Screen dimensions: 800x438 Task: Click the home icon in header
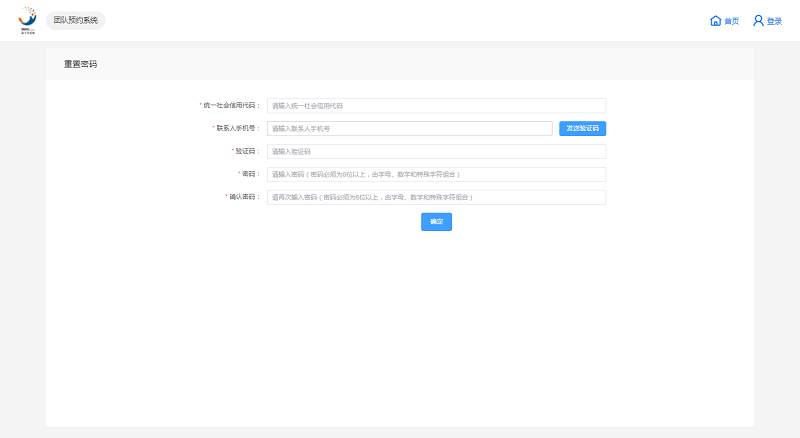pos(715,20)
